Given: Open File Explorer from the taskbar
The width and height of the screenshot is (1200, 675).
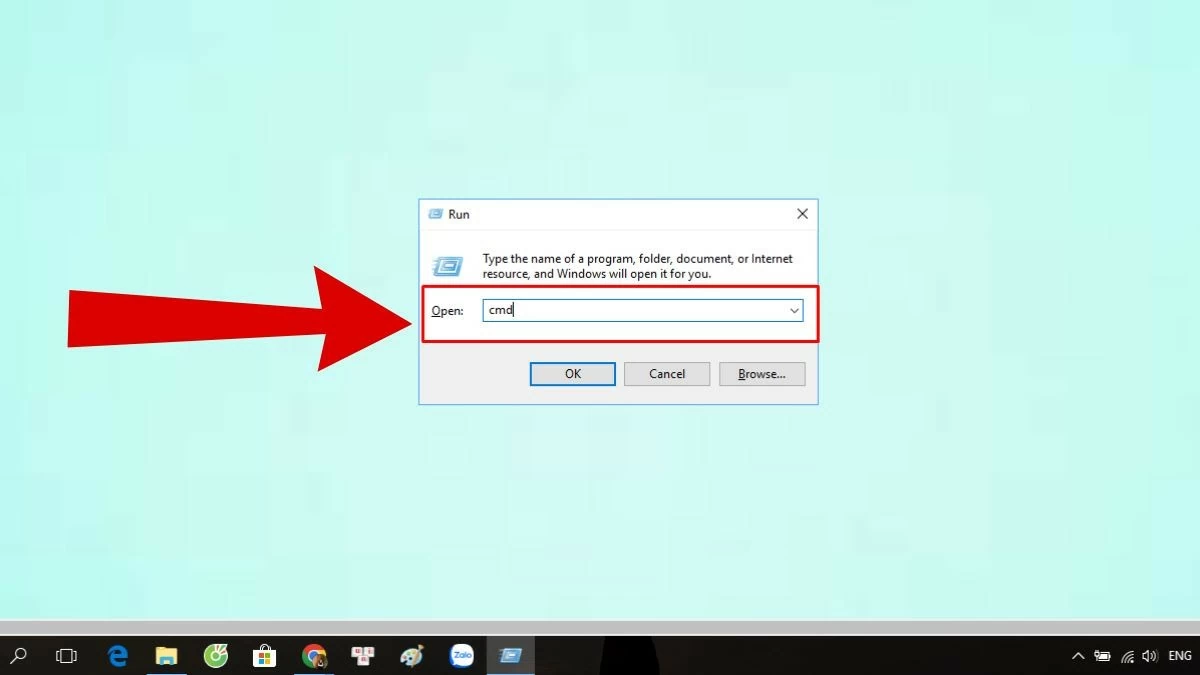Looking at the screenshot, I should (x=166, y=656).
